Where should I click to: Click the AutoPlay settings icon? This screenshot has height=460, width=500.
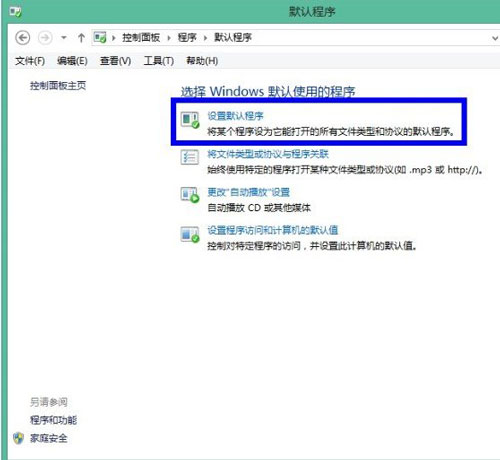(x=190, y=195)
